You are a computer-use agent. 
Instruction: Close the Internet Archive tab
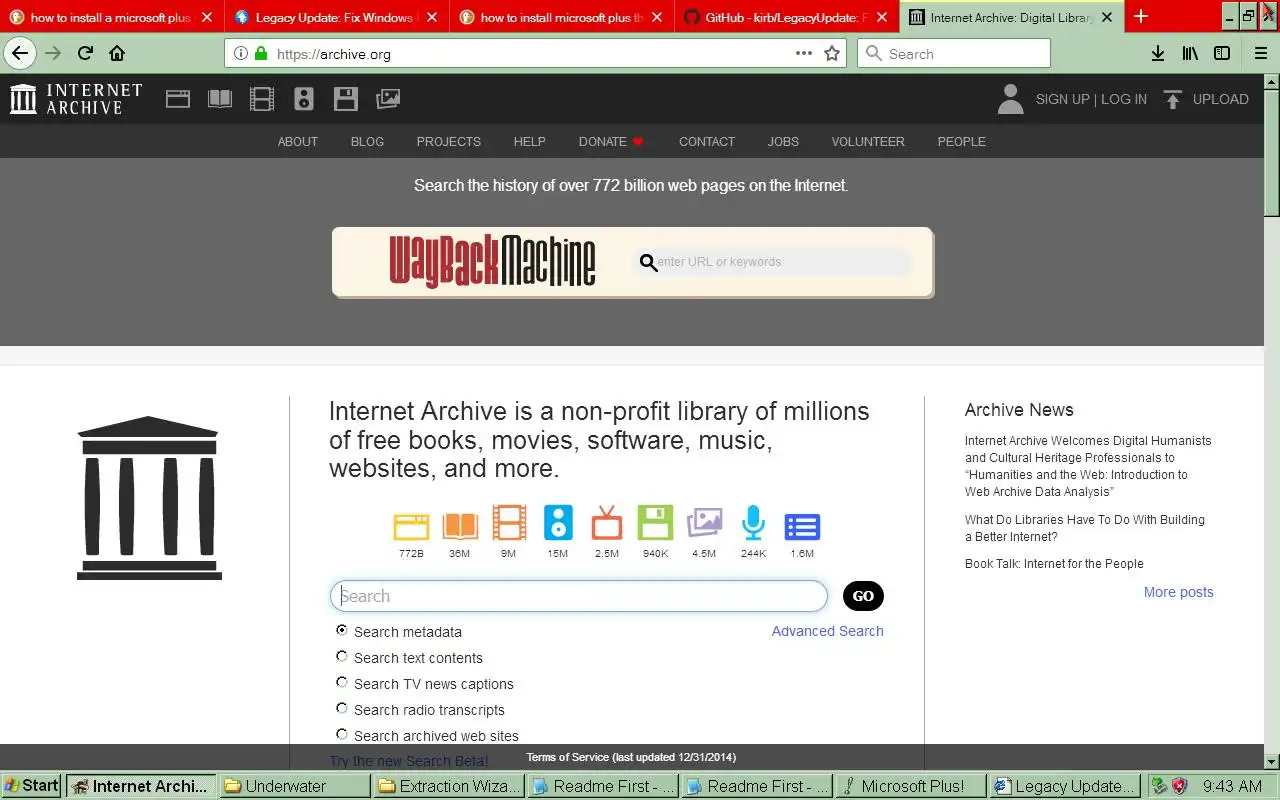point(1107,17)
